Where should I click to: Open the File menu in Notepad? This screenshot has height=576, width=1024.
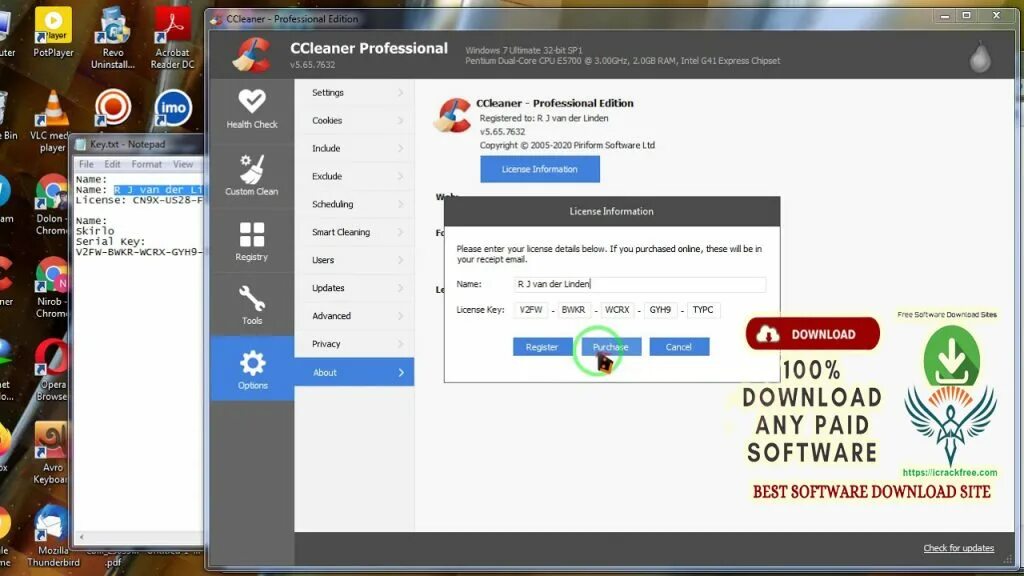(86, 164)
